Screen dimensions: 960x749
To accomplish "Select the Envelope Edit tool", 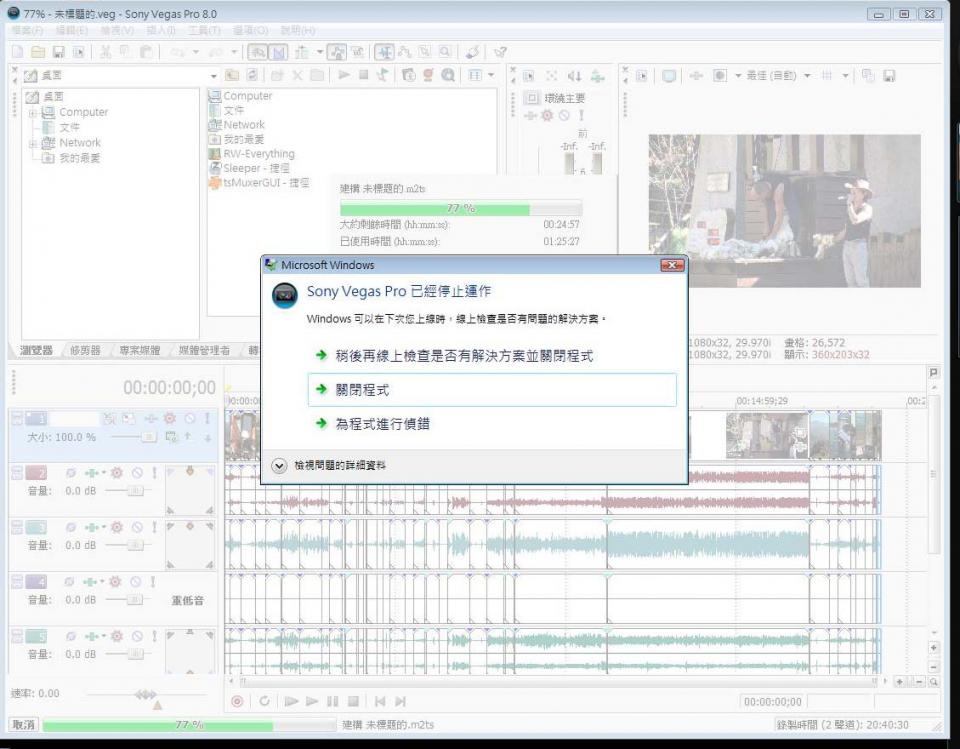I will (x=404, y=50).
